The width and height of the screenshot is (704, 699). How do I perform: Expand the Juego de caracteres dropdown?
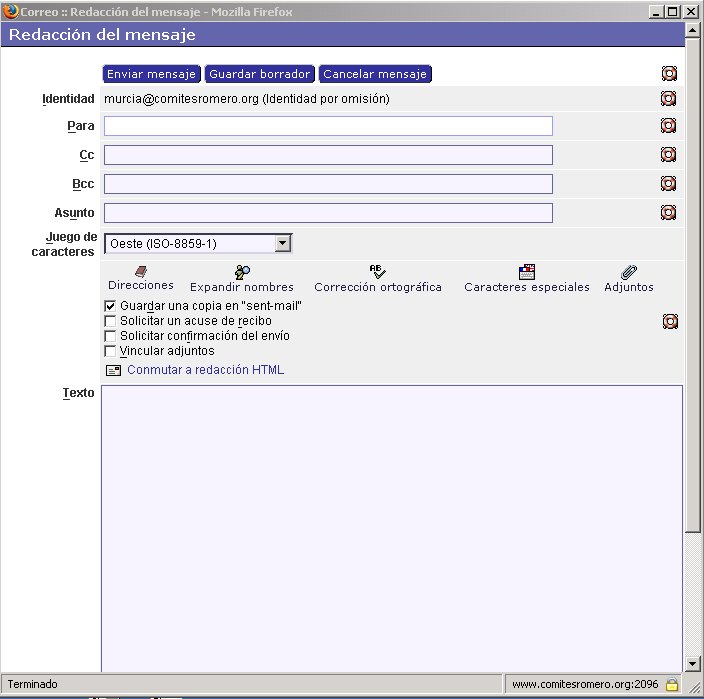pyautogui.click(x=283, y=243)
